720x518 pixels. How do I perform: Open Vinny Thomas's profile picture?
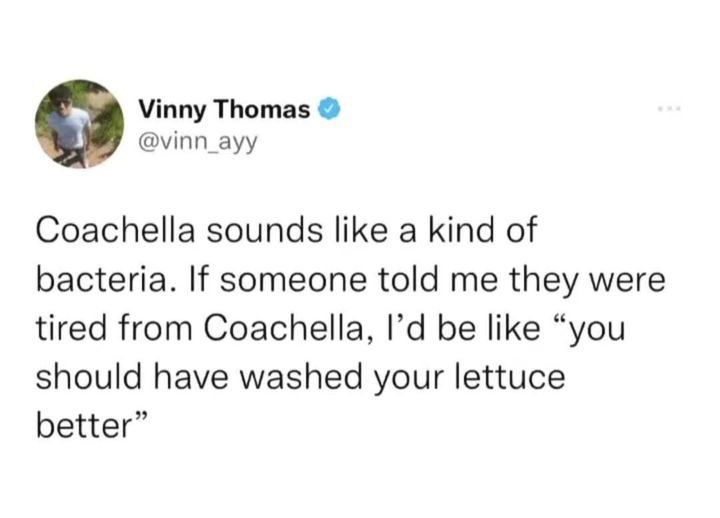(x=79, y=124)
